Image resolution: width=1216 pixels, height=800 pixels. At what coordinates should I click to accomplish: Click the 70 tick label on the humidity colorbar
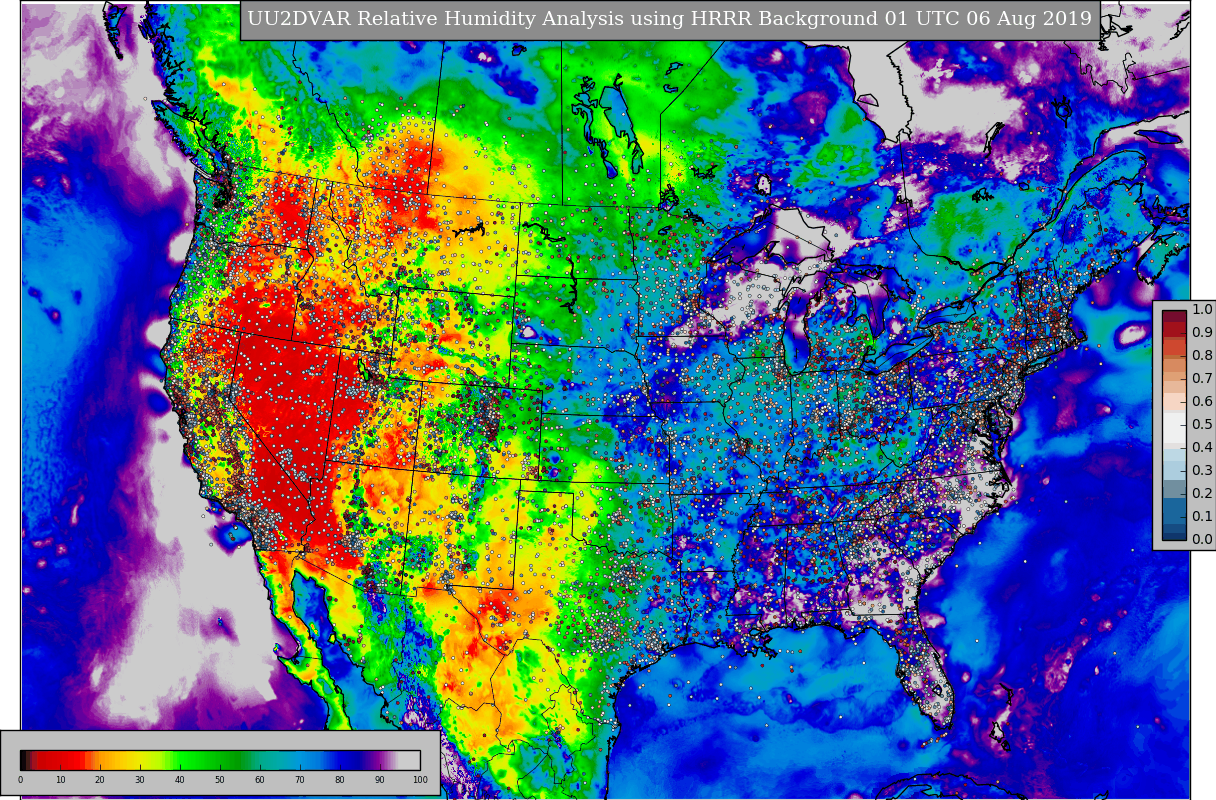(300, 780)
